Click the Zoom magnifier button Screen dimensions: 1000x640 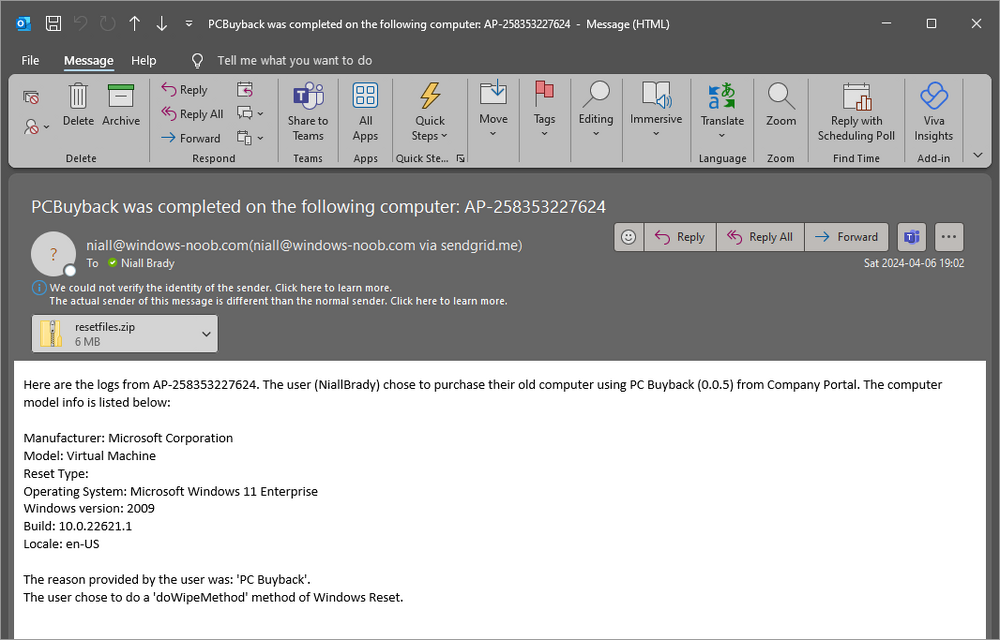[781, 105]
